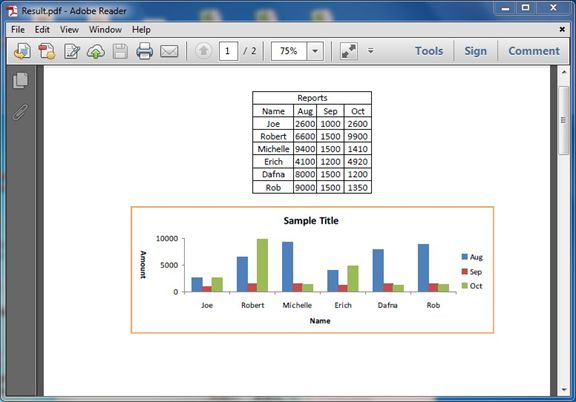Viewport: 576px width, 402px height.
Task: Click the Aug column header cell
Action: pos(305,111)
